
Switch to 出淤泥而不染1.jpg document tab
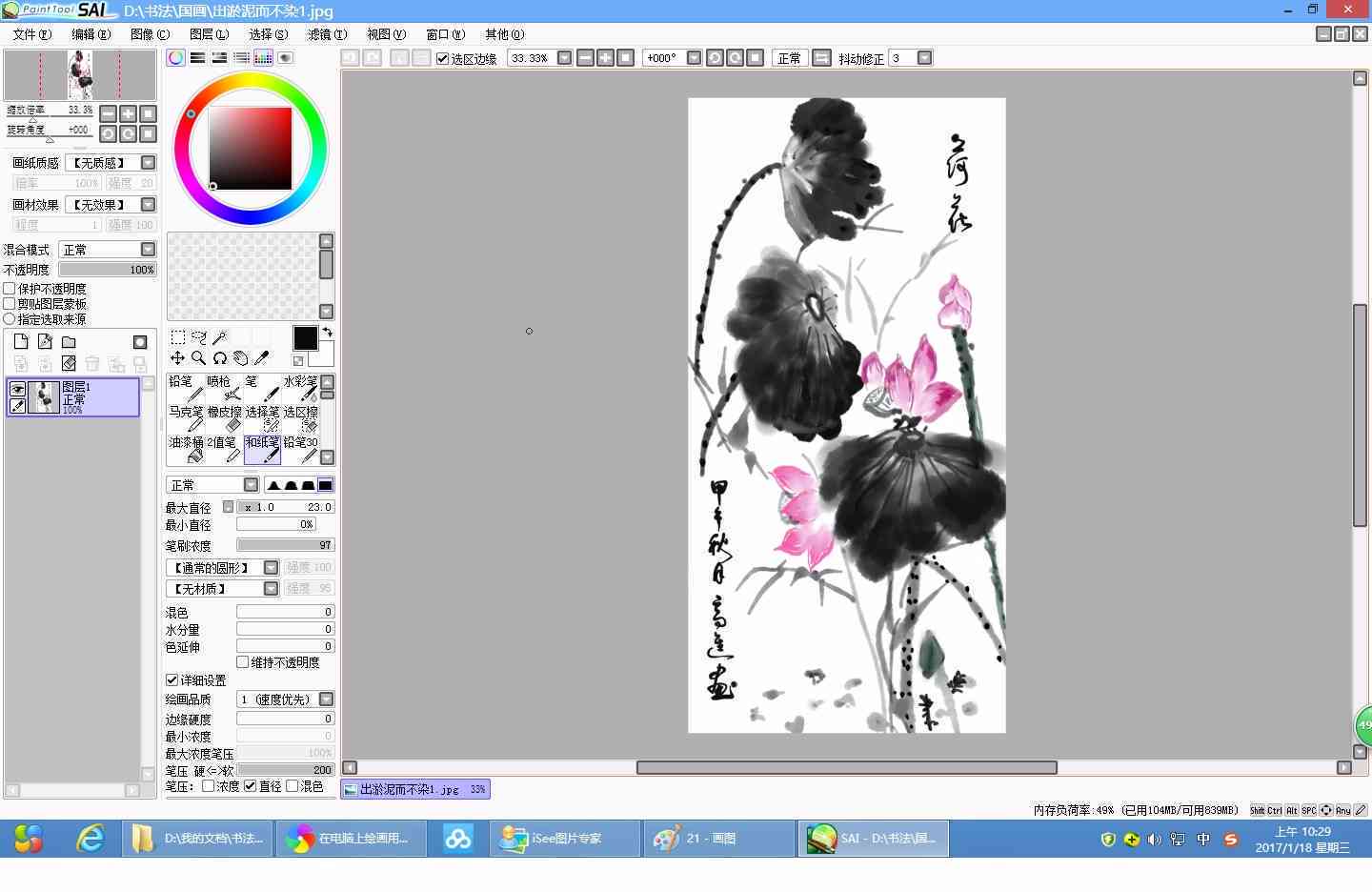pyautogui.click(x=415, y=789)
